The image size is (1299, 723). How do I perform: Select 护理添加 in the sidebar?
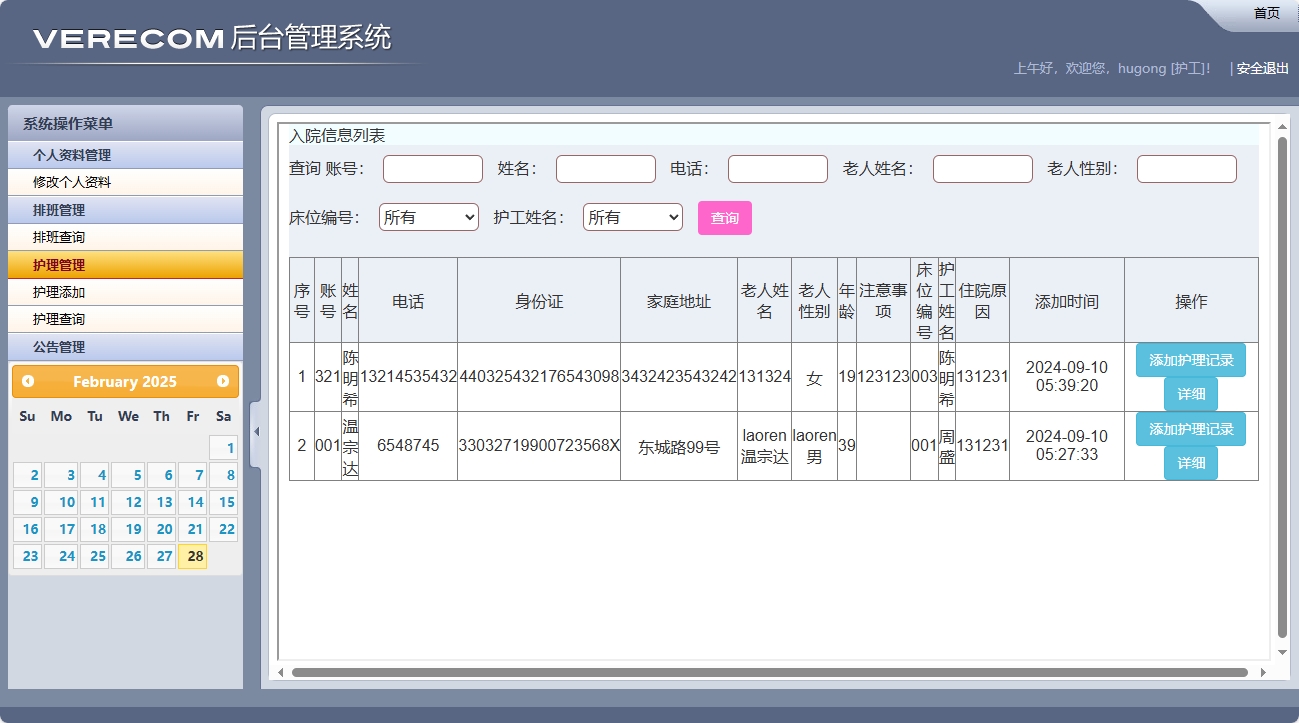124,292
